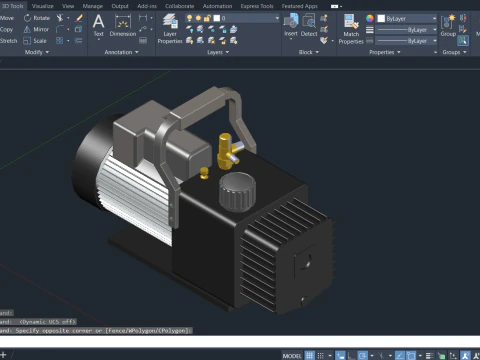Open the Express Tools tab
This screenshot has width=480, height=360.
pyautogui.click(x=257, y=6)
